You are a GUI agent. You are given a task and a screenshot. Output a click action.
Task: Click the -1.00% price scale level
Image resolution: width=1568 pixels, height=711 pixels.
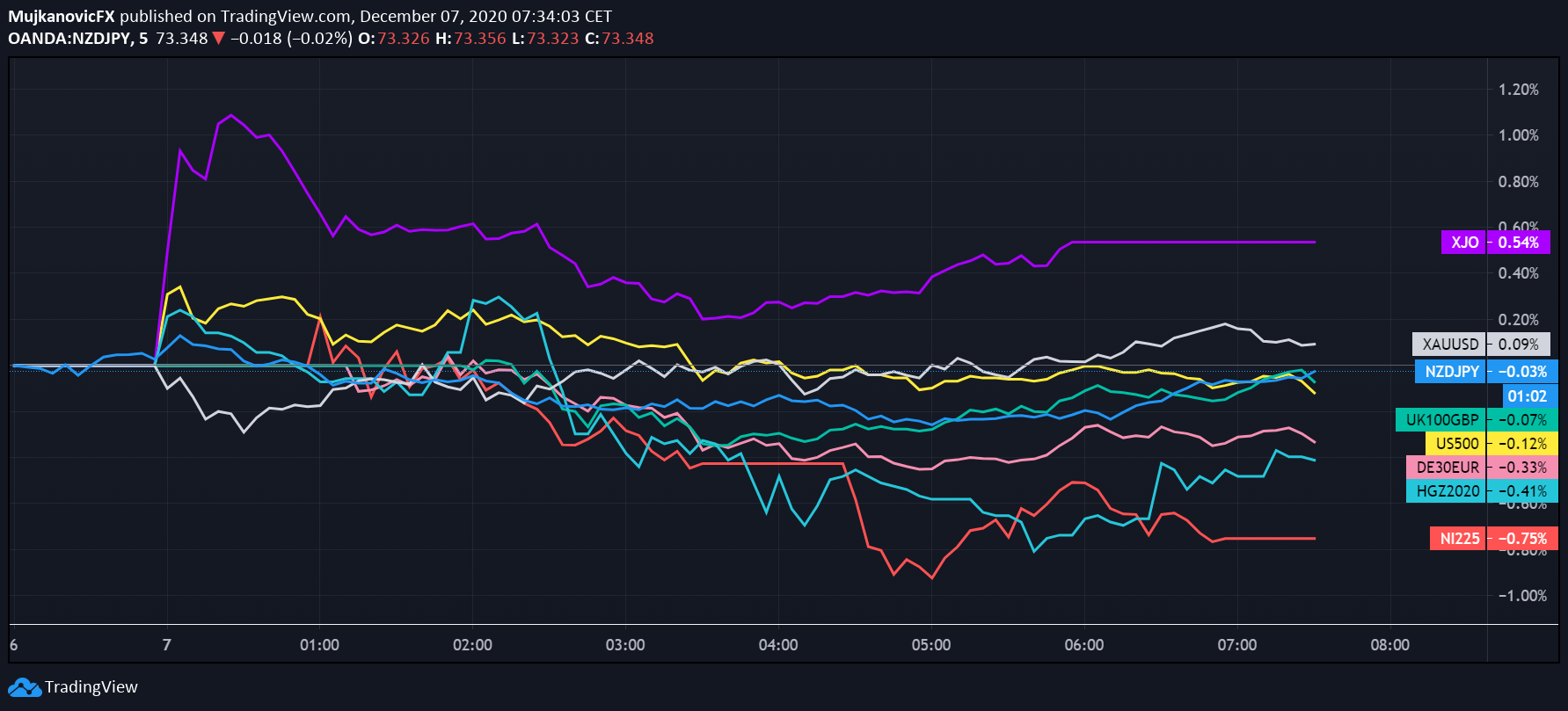tap(1517, 596)
